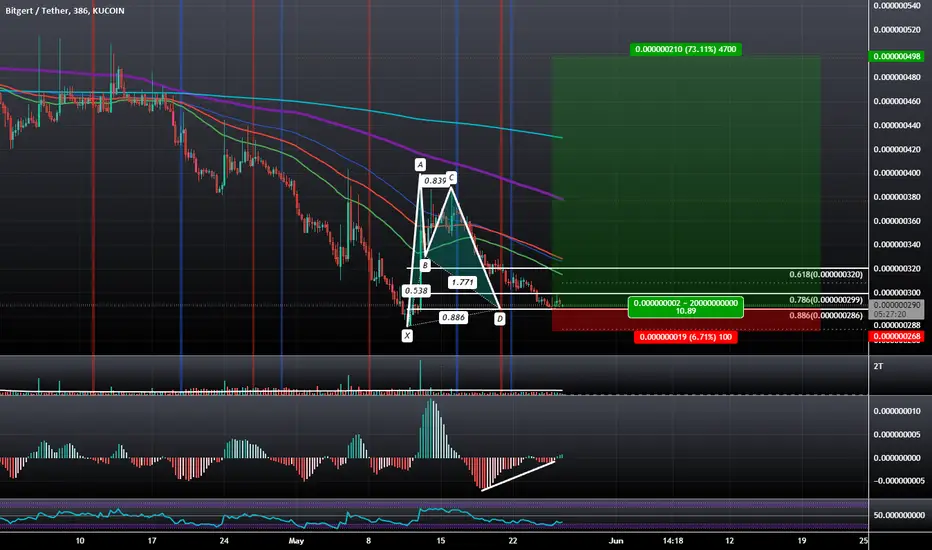Click the 19 date label on time axis
Image resolution: width=932 pixels, height=550 pixels.
tap(801, 540)
